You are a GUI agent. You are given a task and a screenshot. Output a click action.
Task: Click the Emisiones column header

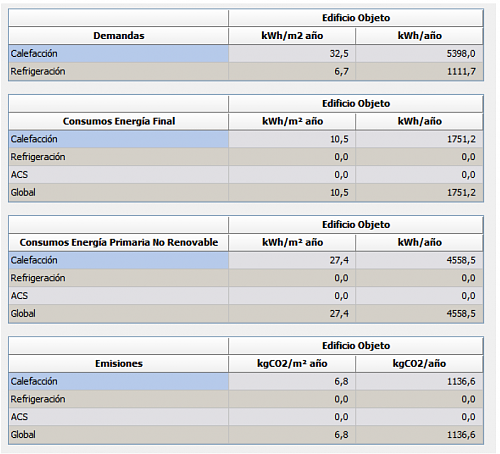(x=119, y=363)
